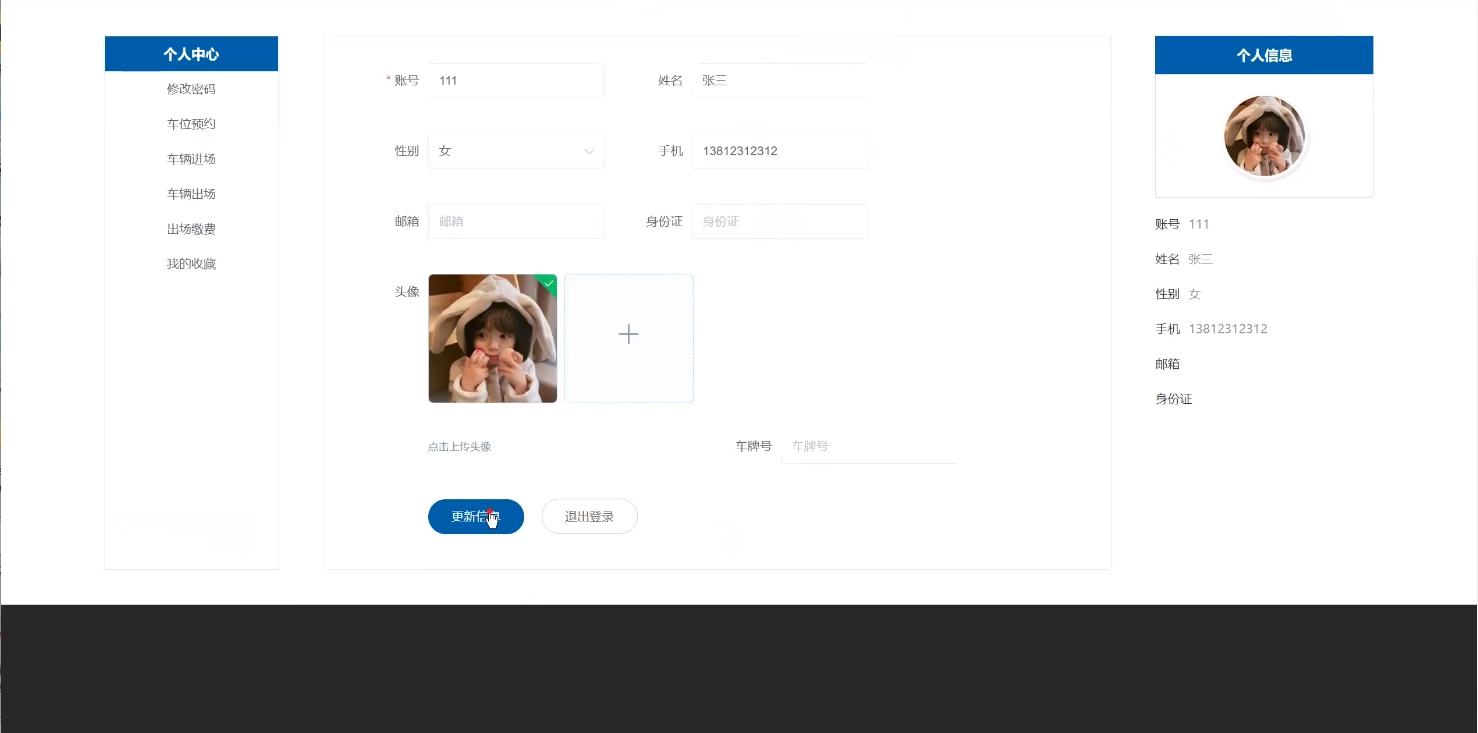This screenshot has height=733, width=1478.
Task: Open 我的收藏 in sidebar
Action: (x=191, y=264)
